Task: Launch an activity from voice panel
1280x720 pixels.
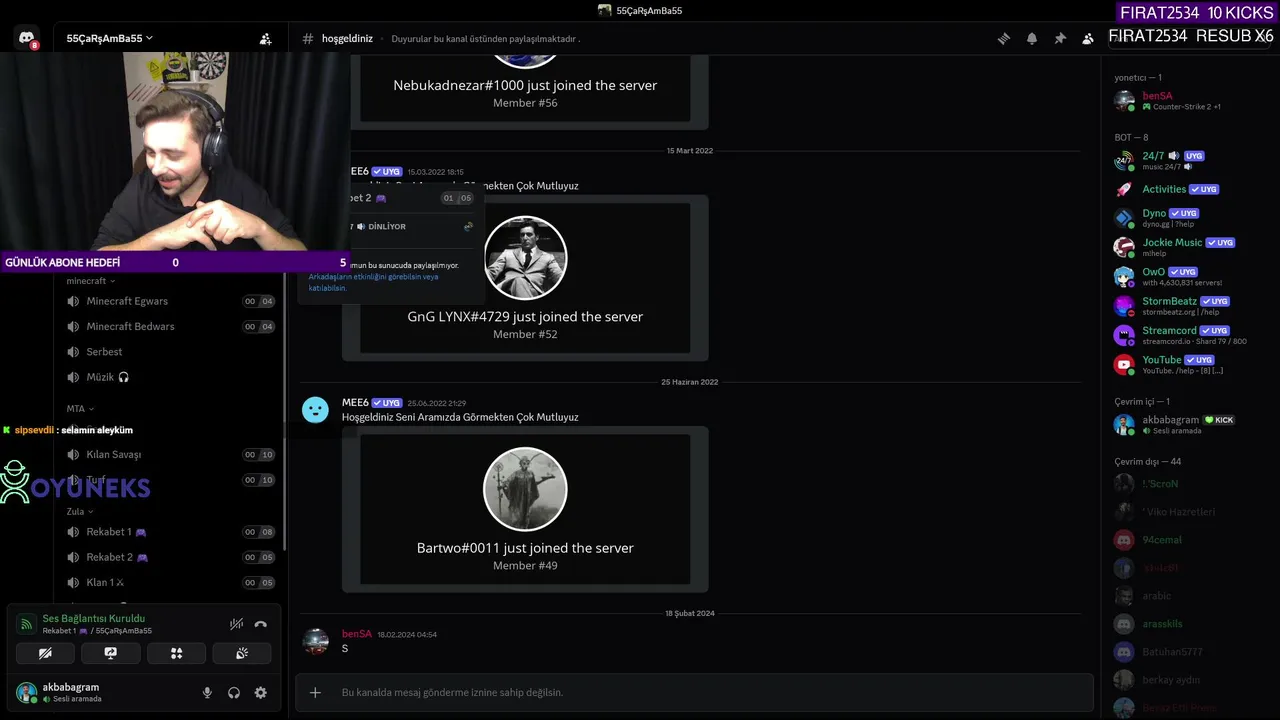Action: (x=176, y=653)
